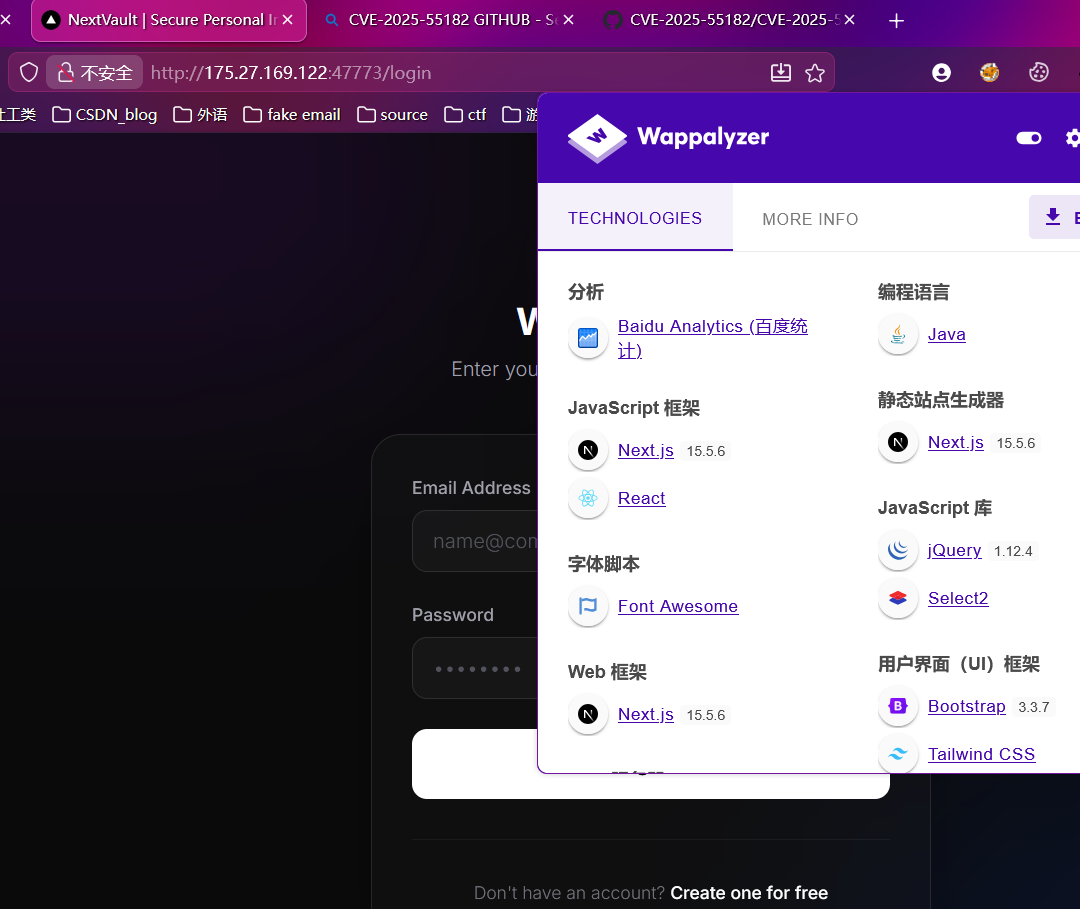
Task: Bookmark page with the star icon
Action: (x=815, y=73)
